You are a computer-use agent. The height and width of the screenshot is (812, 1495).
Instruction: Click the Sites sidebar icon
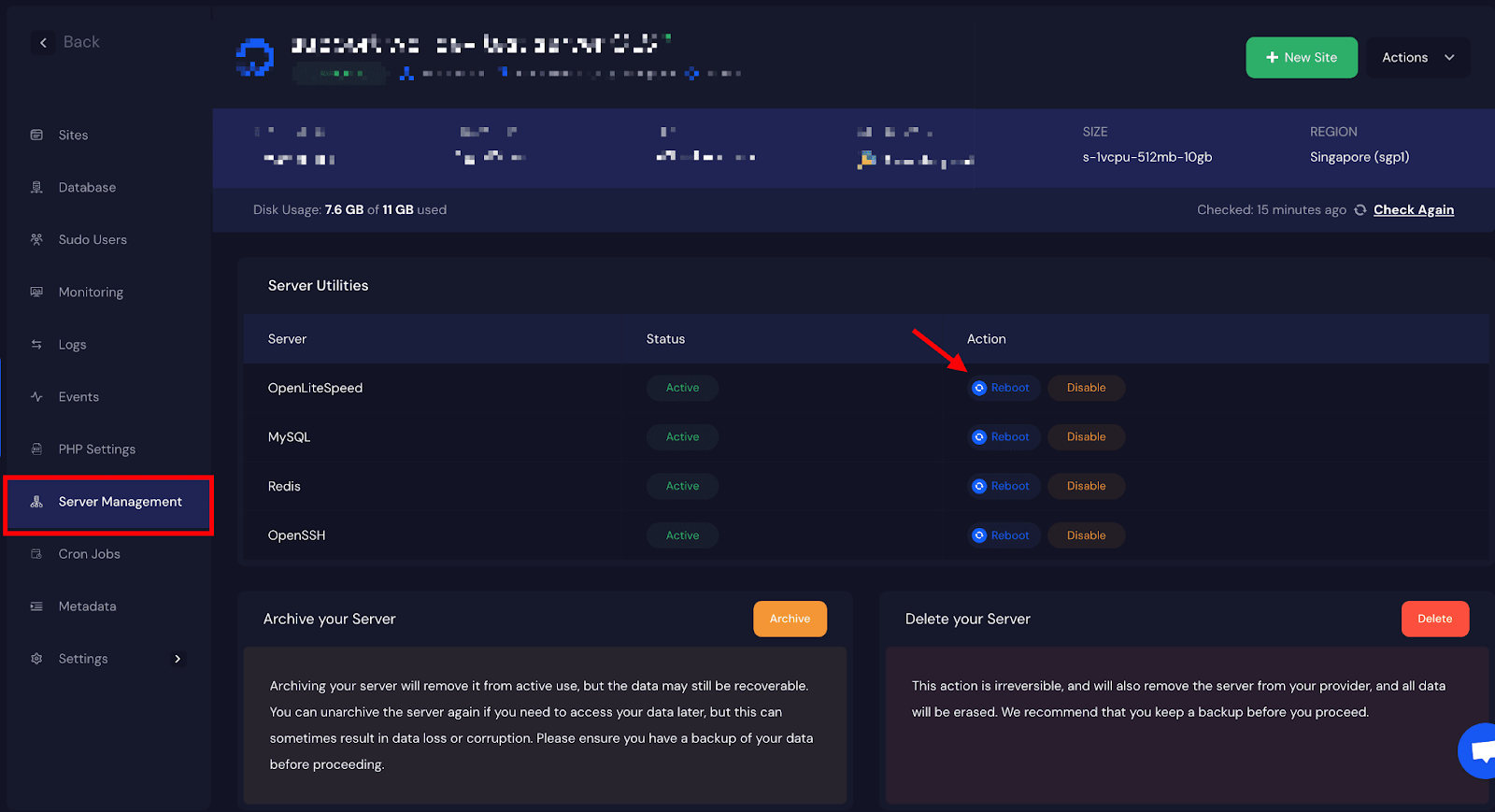pyautogui.click(x=36, y=135)
